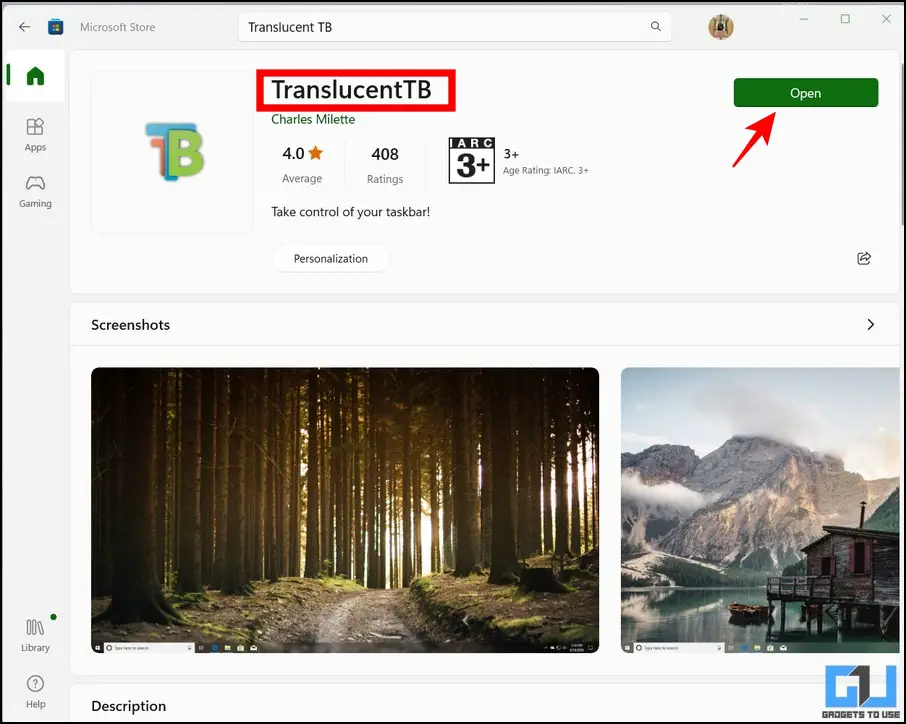Click the search box containing Translucent TB

[455, 27]
